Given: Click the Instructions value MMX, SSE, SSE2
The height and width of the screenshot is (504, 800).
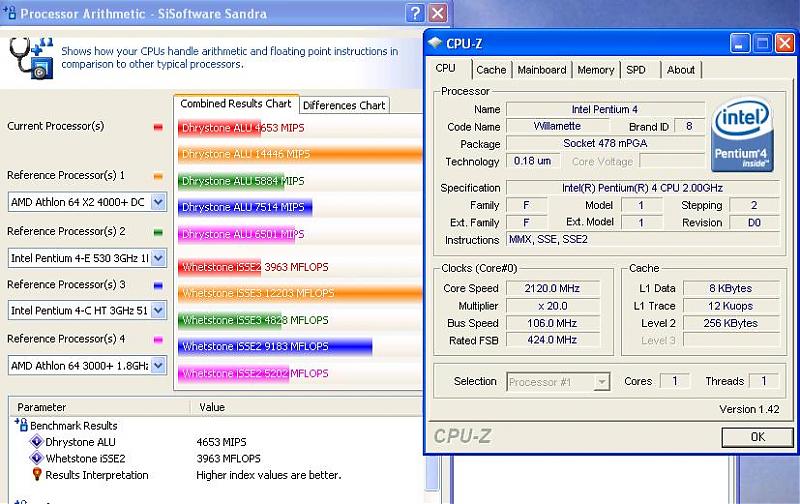Looking at the screenshot, I should 643,239.
